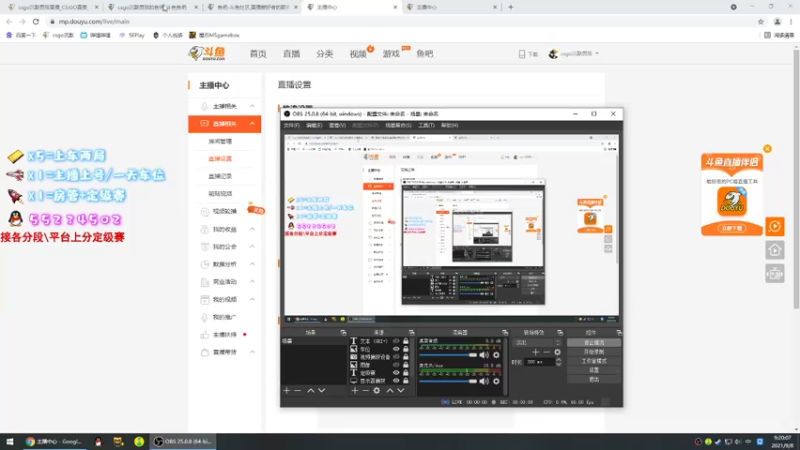800x450 pixels.
Task: Move source up arrow in OBS Sources panel
Action: [x=390, y=390]
